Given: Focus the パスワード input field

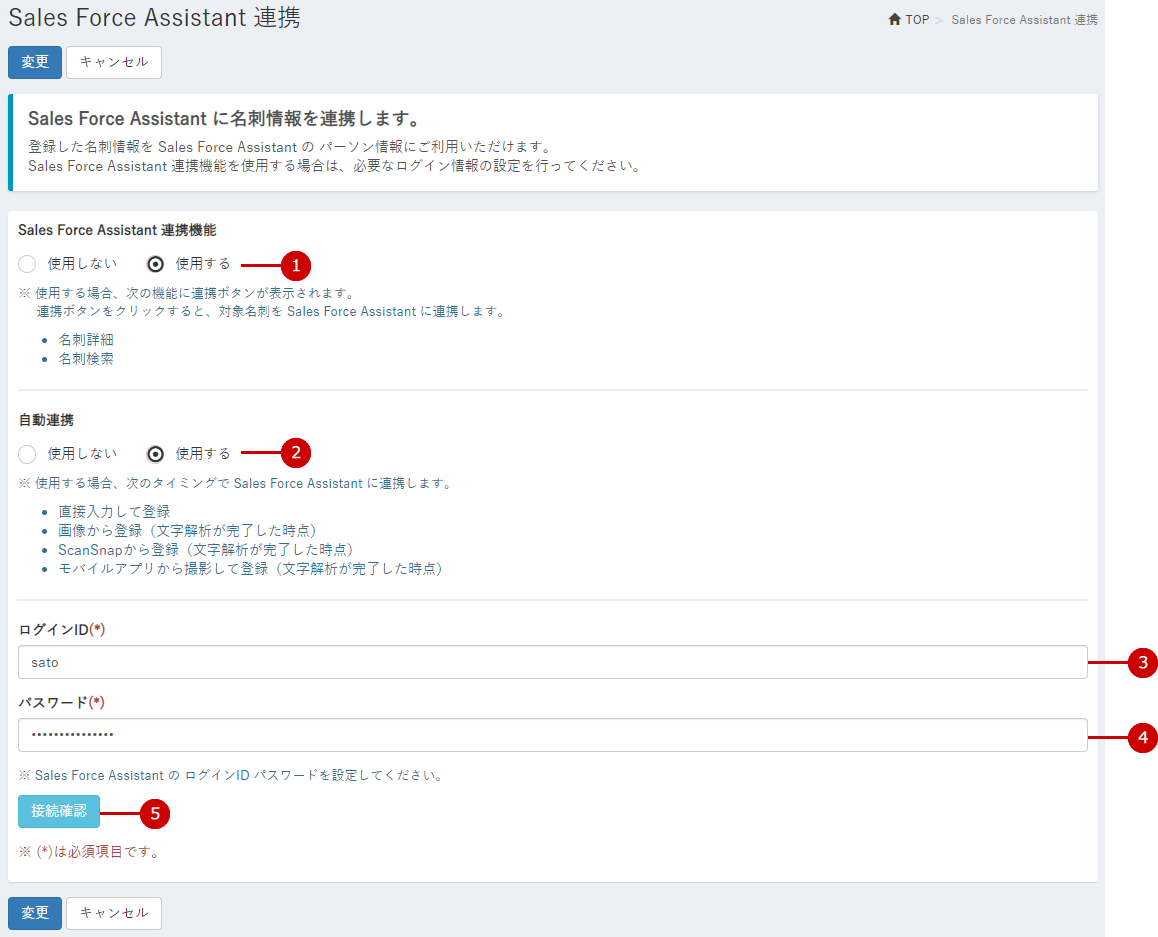Looking at the screenshot, I should [x=552, y=735].
